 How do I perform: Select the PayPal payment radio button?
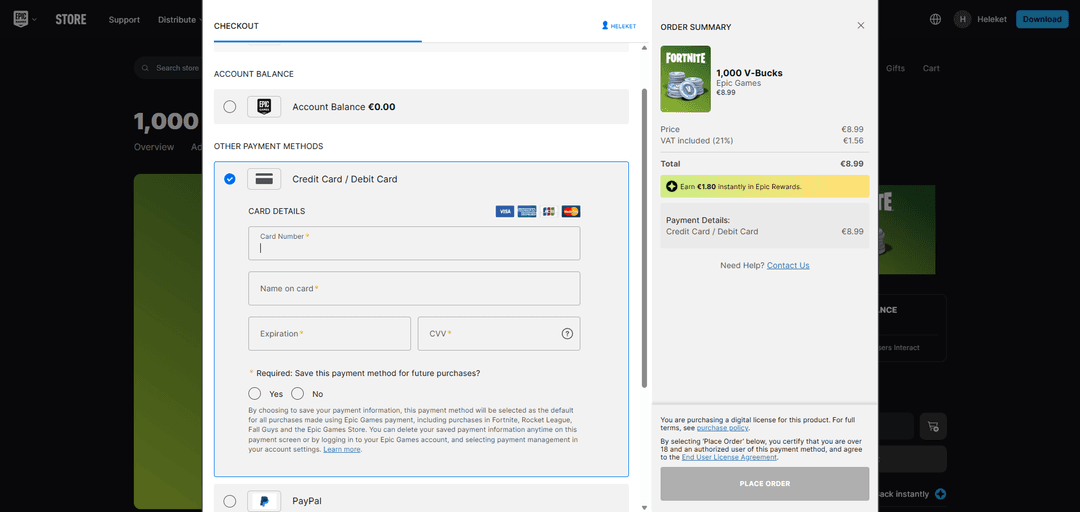[x=230, y=501]
